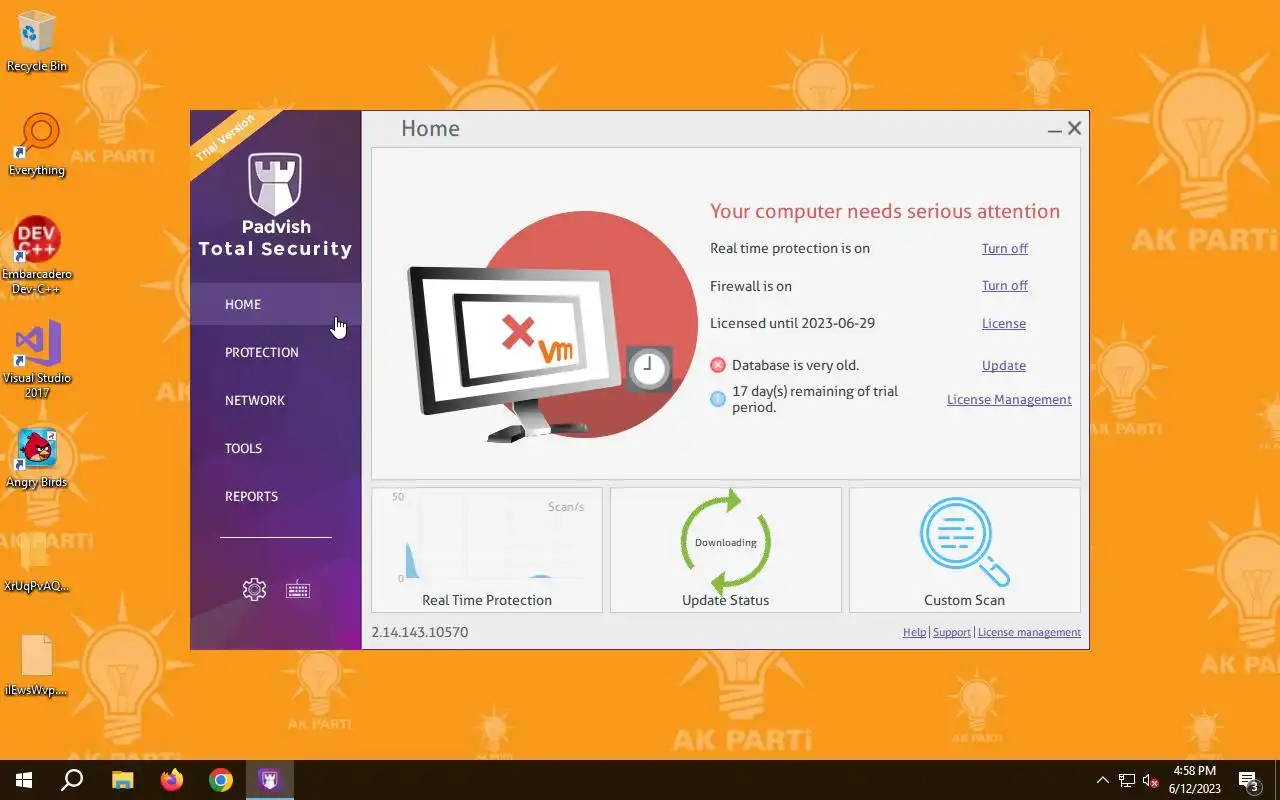Open the Help link in footer
Viewport: 1280px width, 800px height.
[914, 632]
